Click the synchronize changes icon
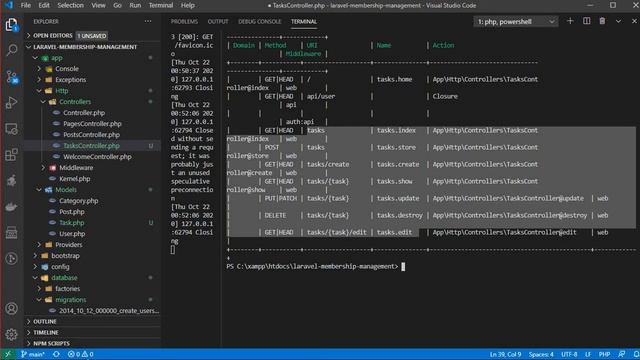 (56, 354)
